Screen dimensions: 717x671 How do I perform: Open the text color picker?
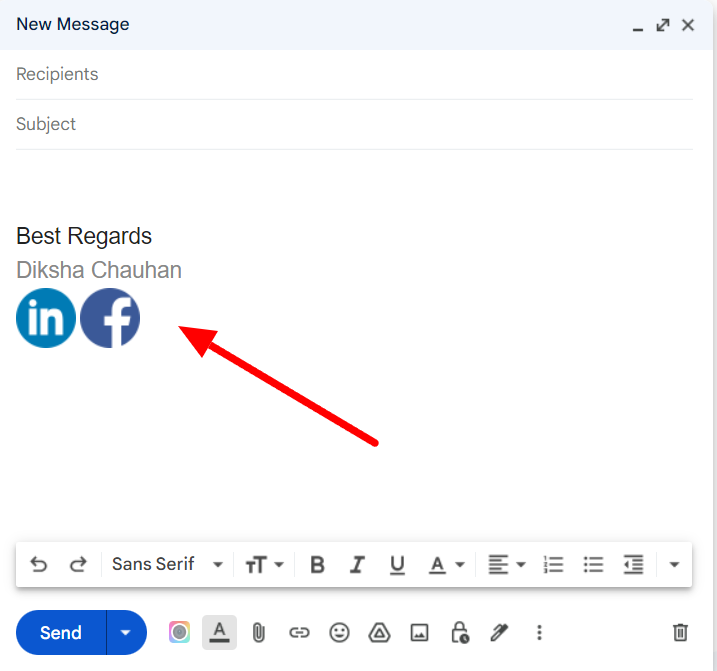click(446, 564)
